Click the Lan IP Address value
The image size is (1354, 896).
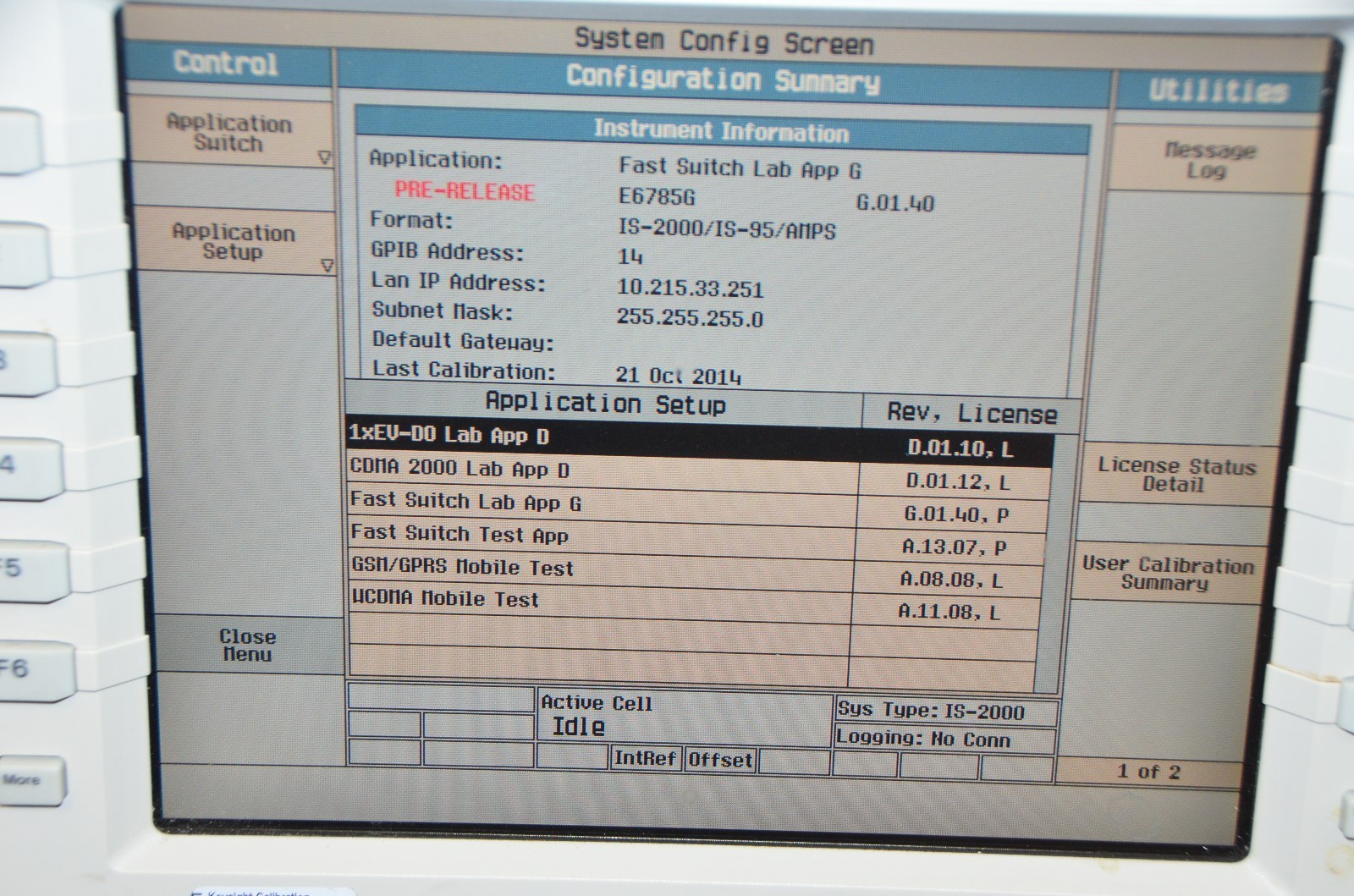(x=690, y=288)
